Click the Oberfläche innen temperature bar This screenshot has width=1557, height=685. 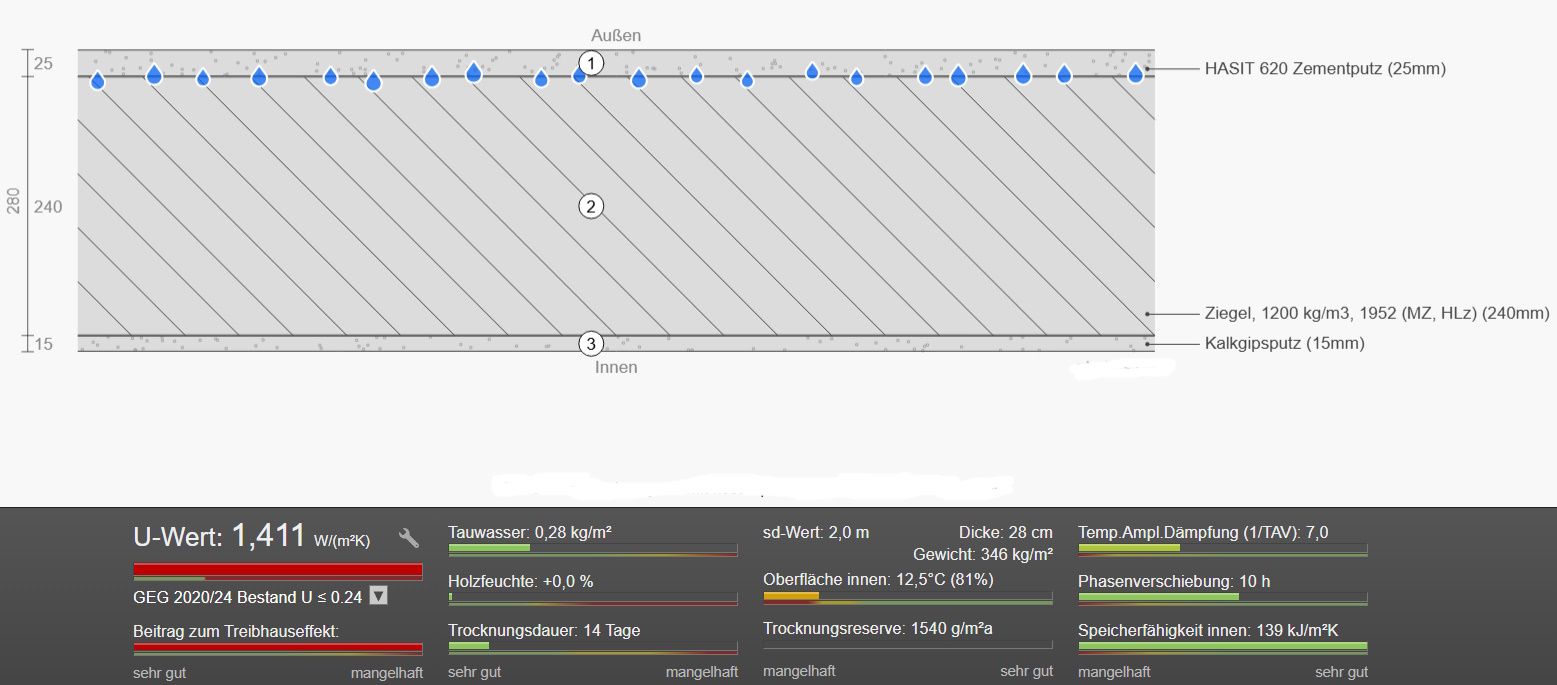907,597
